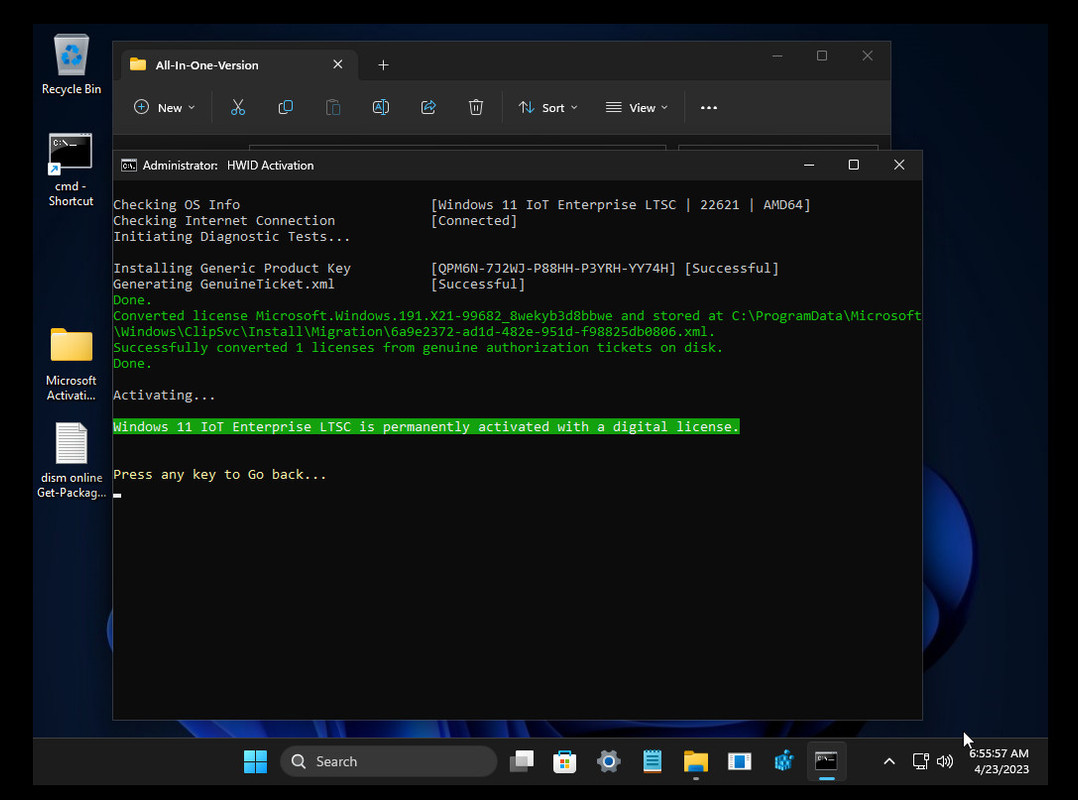The image size is (1078, 800).
Task: Click the '[Connected]' status text
Action: tap(474, 221)
